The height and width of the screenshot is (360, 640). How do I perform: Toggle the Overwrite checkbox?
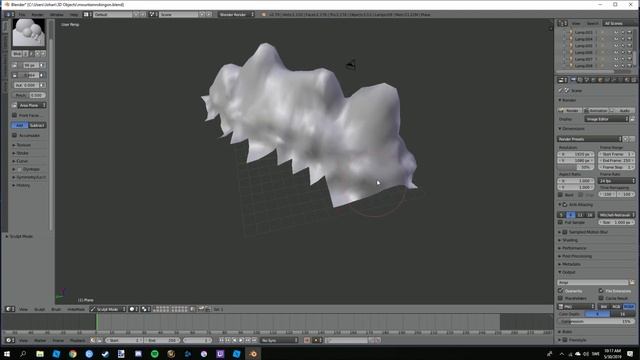click(560, 291)
